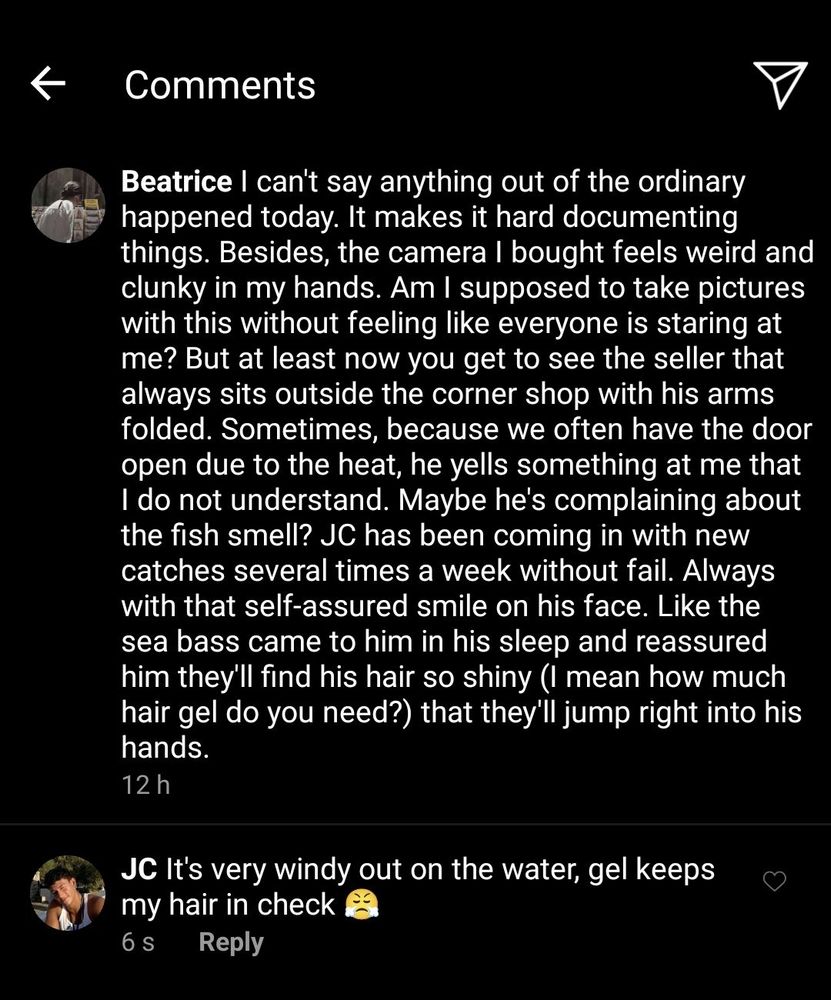Click the steaming angry face emoji

[x=362, y=904]
